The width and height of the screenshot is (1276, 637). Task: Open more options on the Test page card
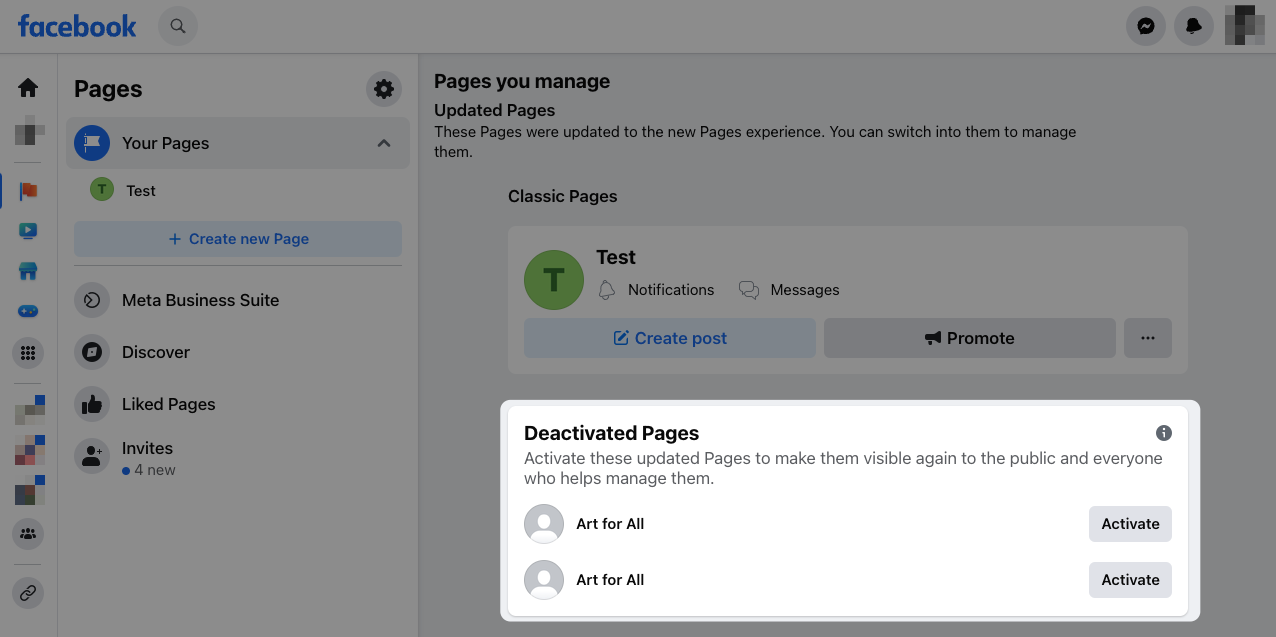1147,338
